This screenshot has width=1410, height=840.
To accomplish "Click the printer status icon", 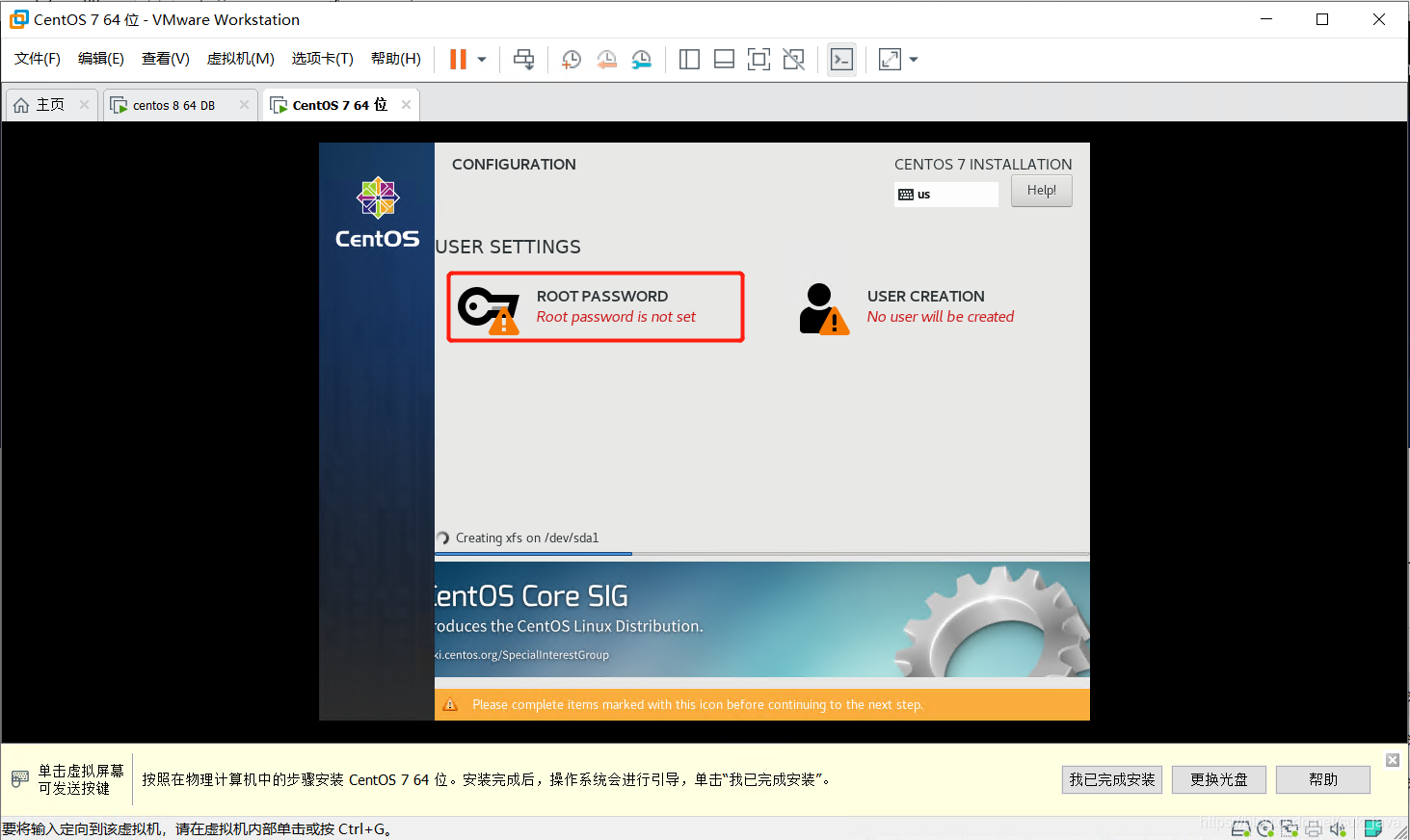I will tap(1314, 828).
